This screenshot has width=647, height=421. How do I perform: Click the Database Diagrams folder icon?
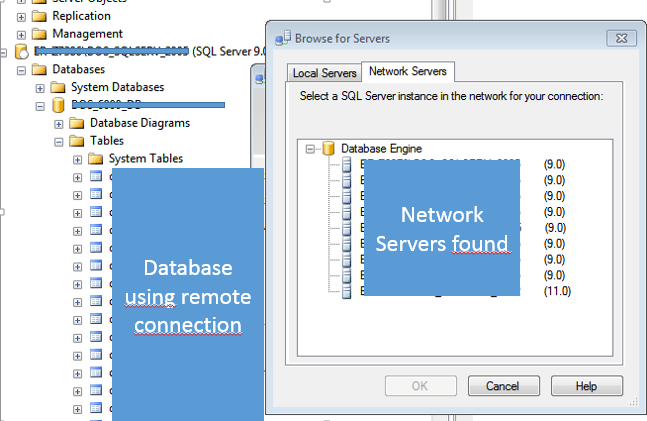point(76,123)
